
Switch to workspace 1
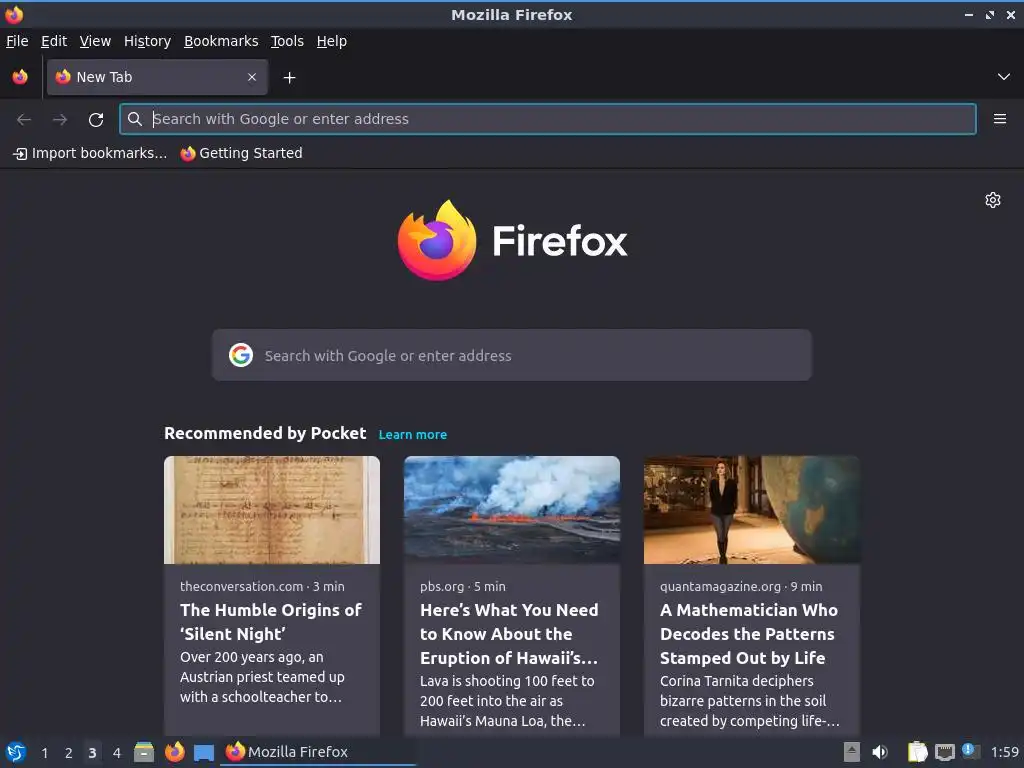pos(44,753)
